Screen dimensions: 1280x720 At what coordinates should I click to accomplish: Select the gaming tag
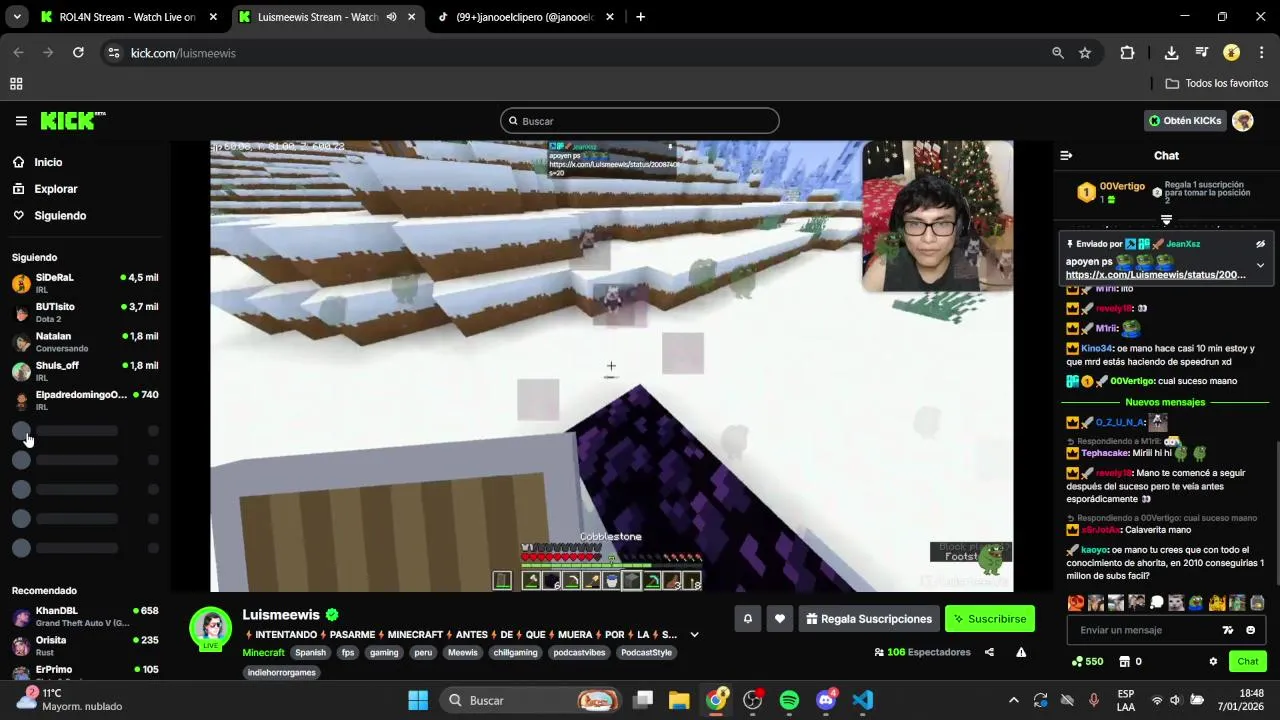[384, 653]
